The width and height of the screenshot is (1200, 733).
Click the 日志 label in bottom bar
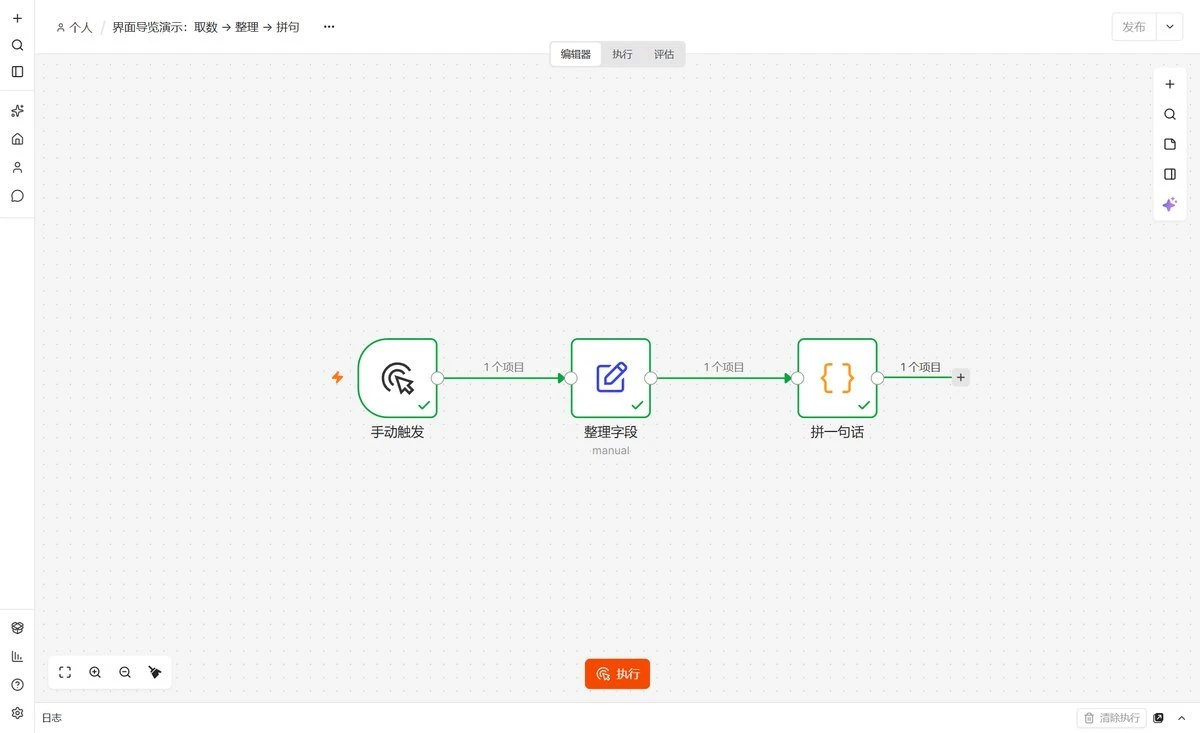pyautogui.click(x=52, y=718)
